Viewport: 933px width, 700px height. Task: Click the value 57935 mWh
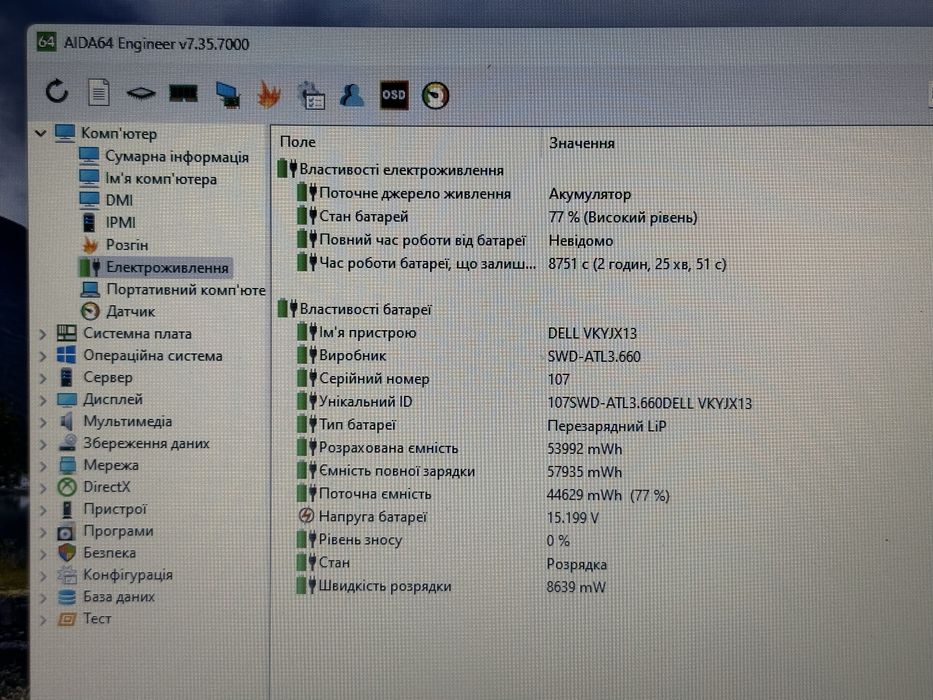point(584,472)
